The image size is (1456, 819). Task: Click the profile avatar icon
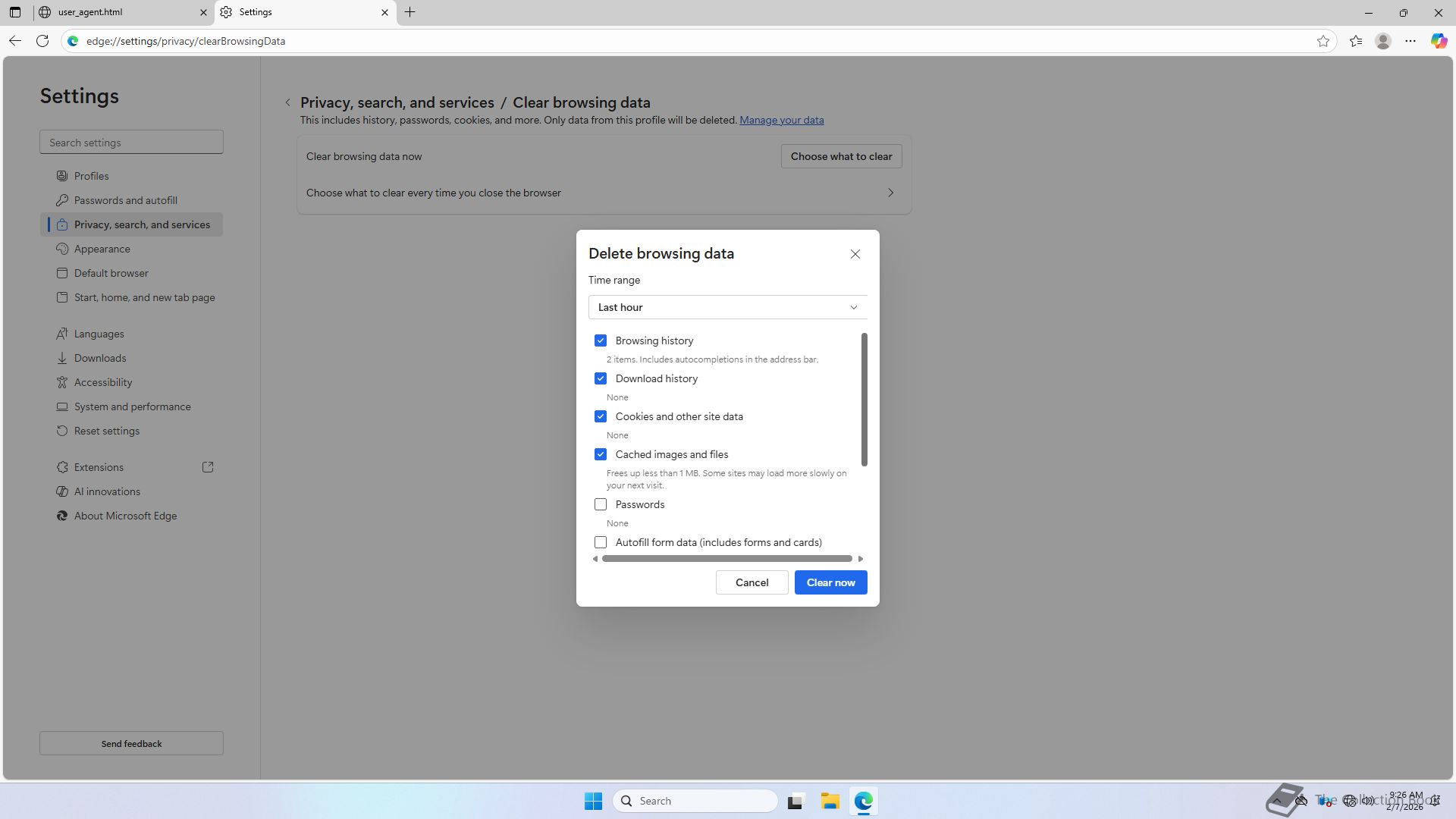click(x=1383, y=41)
